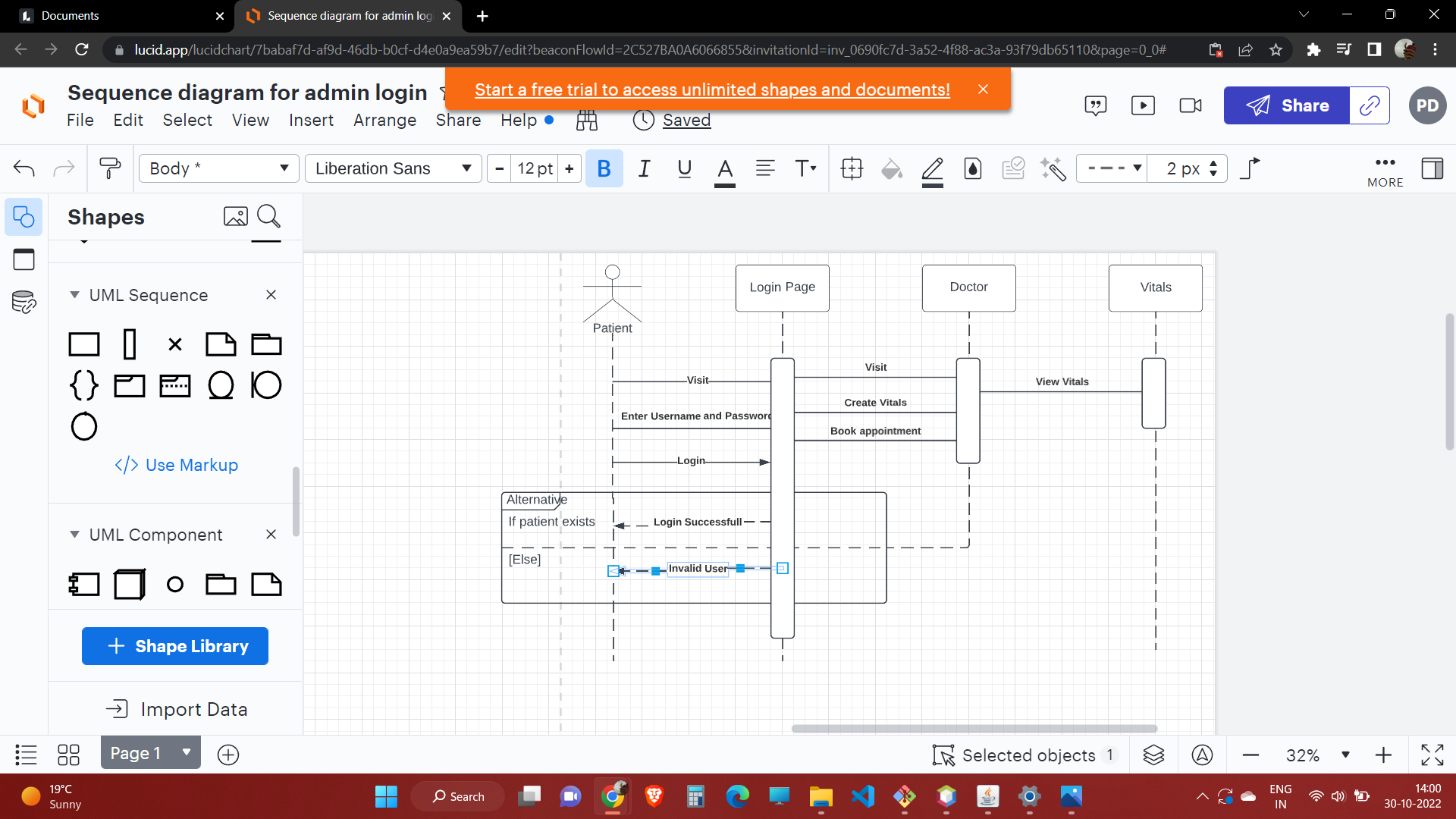Image resolution: width=1456 pixels, height=819 pixels.
Task: Click the image search icon in Shapes
Action: coord(236,217)
